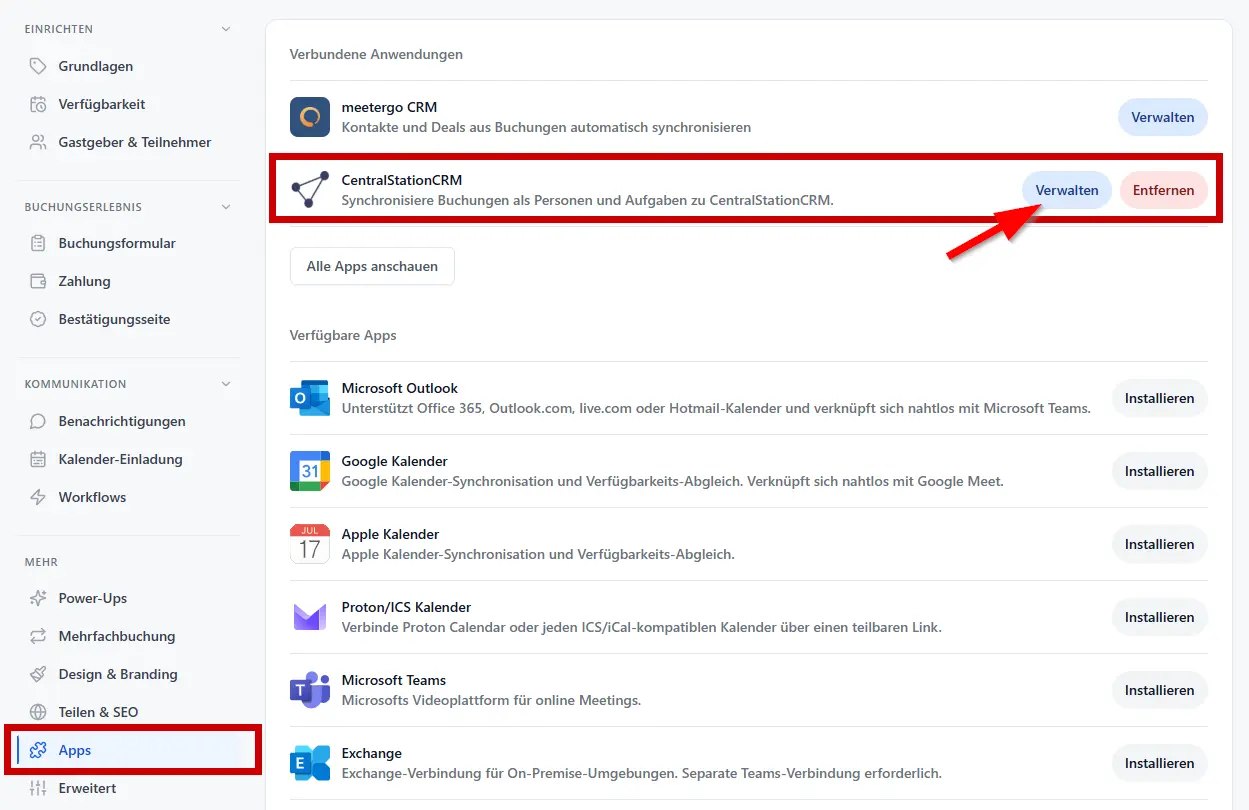Click the meetergo CRM logo icon
1249x810 pixels.
point(310,117)
